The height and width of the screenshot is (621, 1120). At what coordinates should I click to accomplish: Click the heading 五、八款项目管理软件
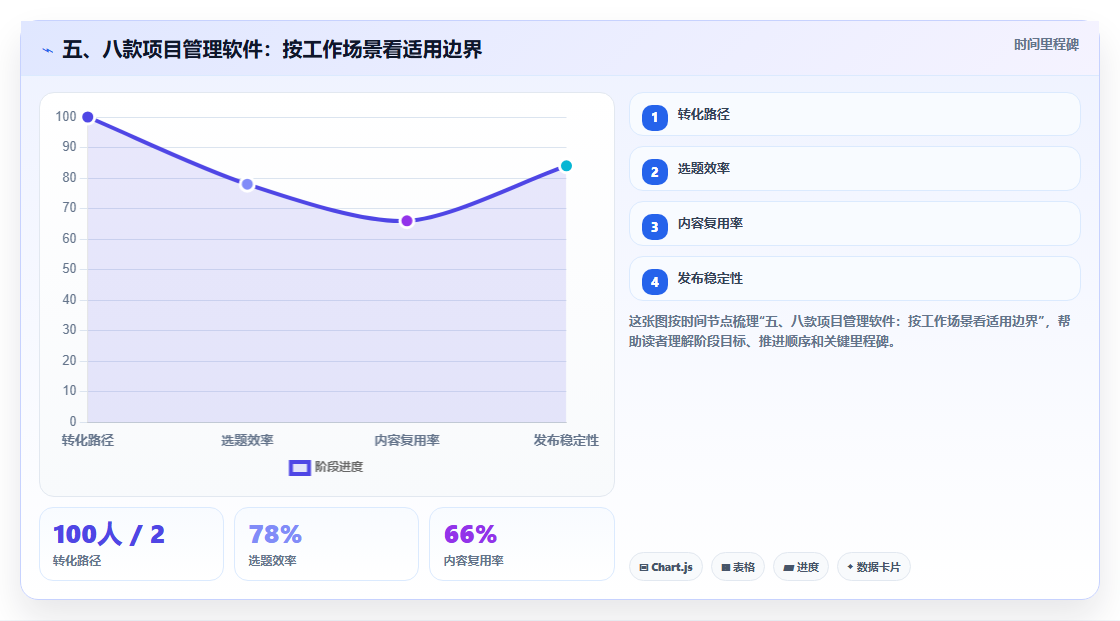click(x=272, y=50)
